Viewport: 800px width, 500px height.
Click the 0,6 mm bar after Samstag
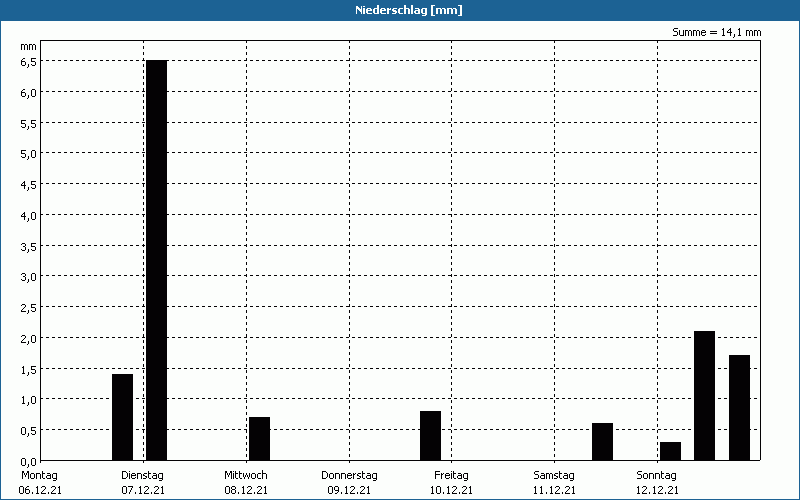coord(603,442)
